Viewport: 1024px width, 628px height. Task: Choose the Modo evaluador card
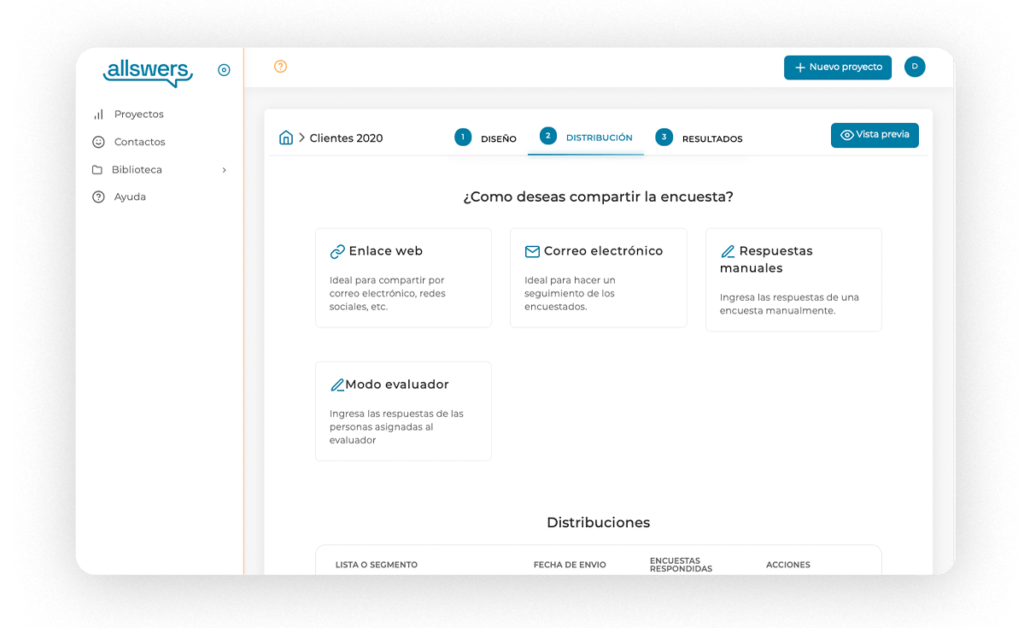(403, 411)
